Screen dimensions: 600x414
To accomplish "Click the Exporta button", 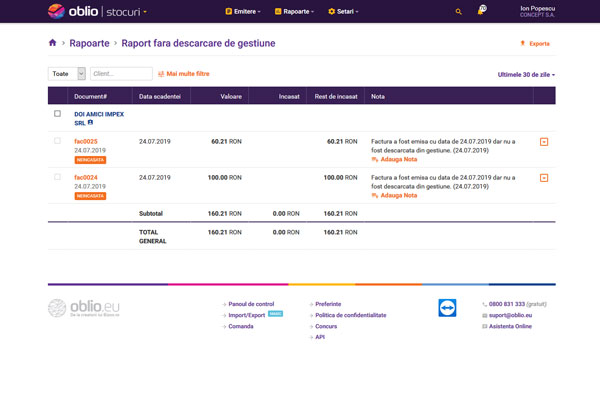I will tap(535, 44).
